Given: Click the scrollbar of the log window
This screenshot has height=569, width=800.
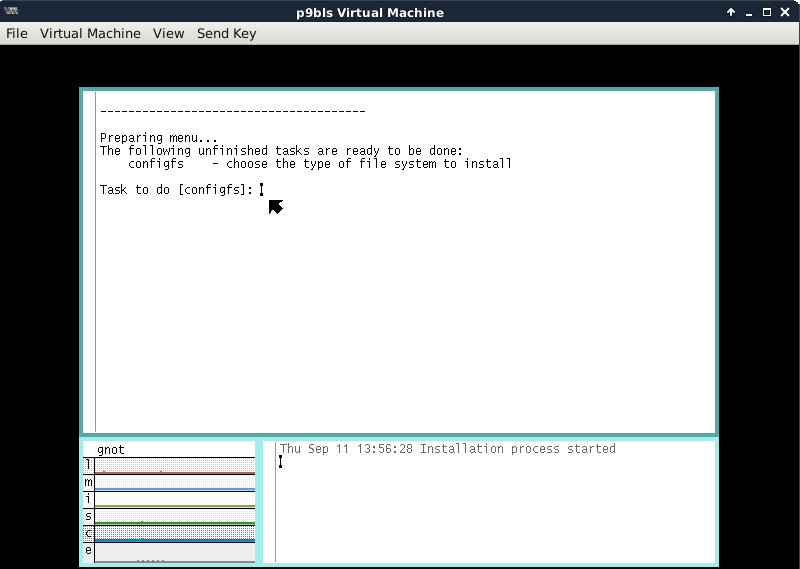Looking at the screenshot, I should coord(269,500).
